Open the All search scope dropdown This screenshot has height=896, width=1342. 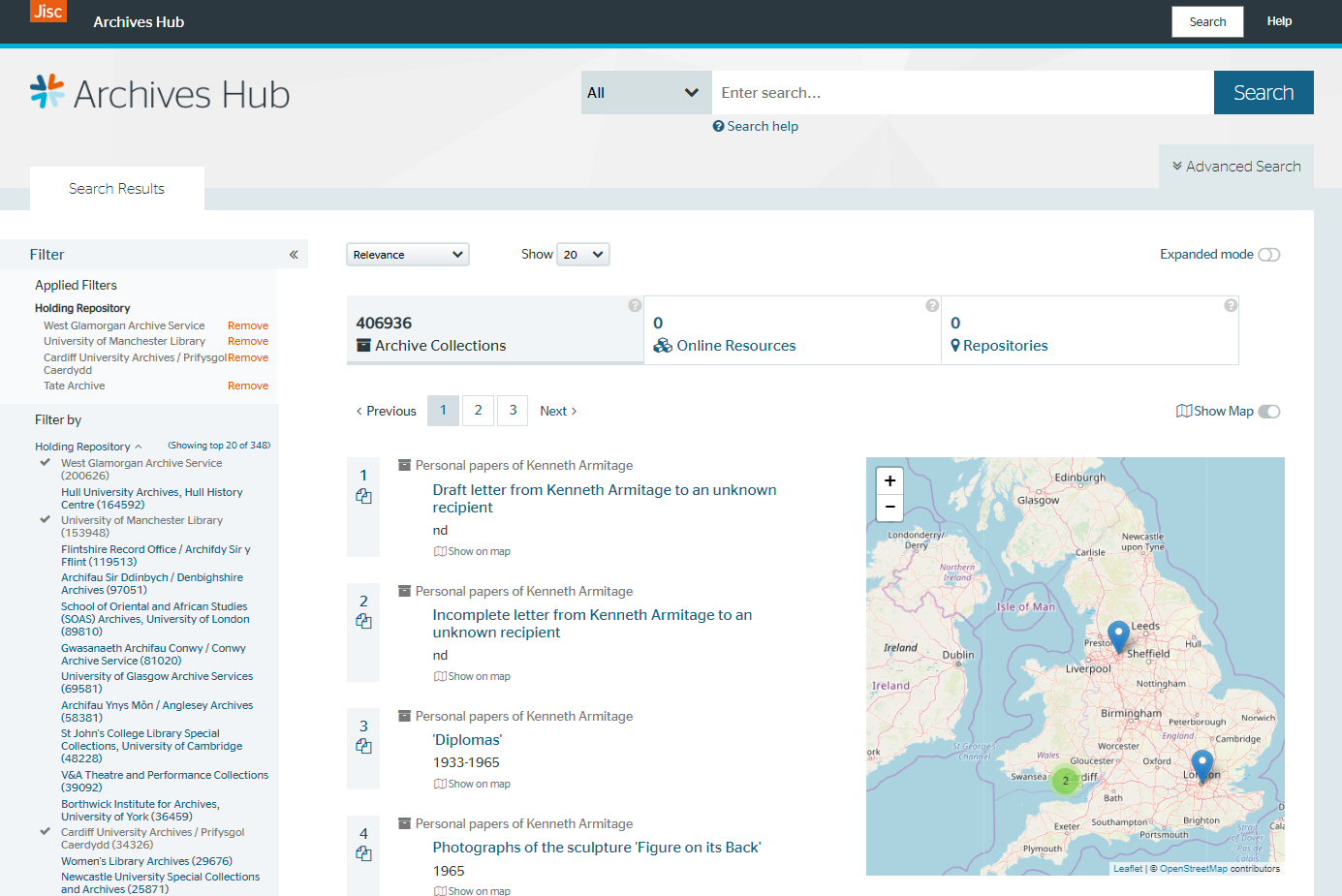tap(646, 93)
